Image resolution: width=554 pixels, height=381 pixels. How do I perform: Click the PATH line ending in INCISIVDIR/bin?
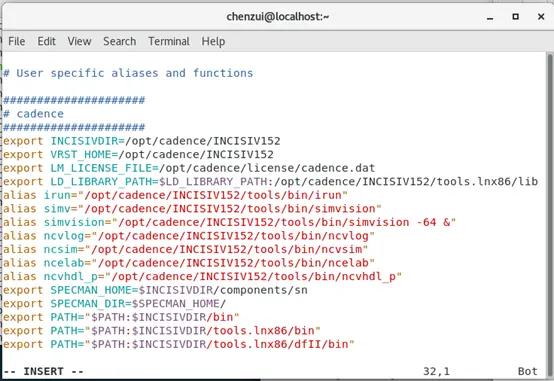pos(121,317)
